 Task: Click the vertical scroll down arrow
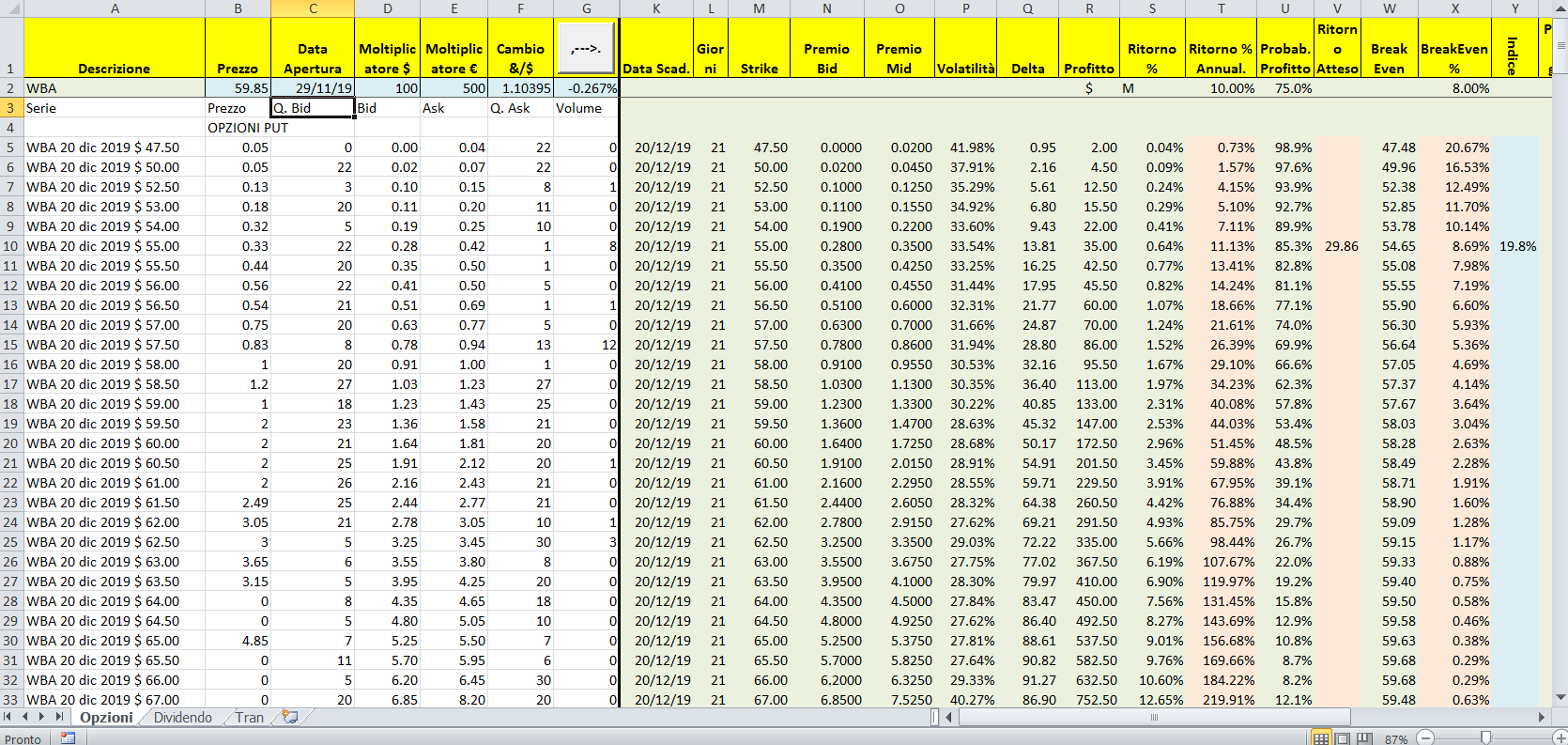coord(1560,697)
